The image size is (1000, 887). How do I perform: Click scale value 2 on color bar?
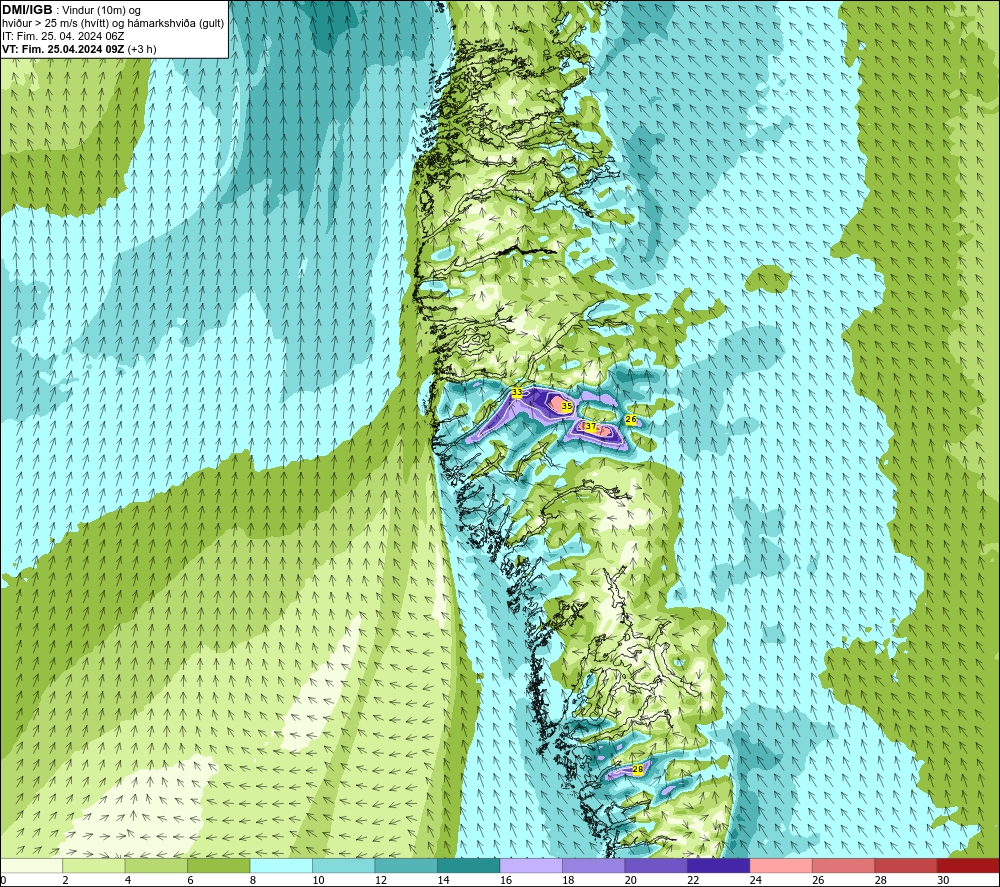[x=66, y=880]
